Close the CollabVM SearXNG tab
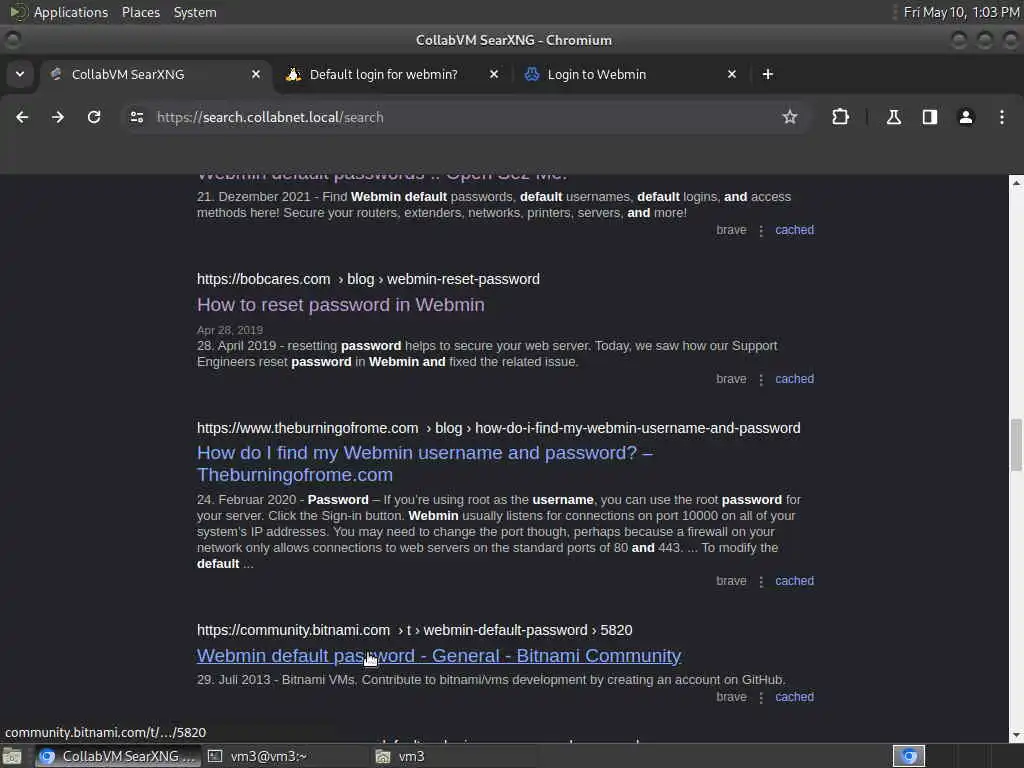The image size is (1024, 768). [x=256, y=74]
